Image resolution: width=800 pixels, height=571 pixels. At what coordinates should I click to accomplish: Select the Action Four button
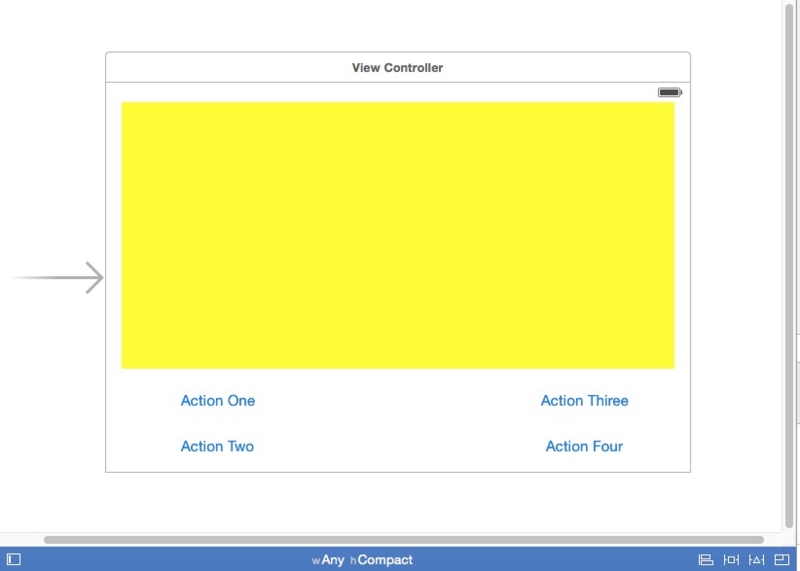click(584, 446)
